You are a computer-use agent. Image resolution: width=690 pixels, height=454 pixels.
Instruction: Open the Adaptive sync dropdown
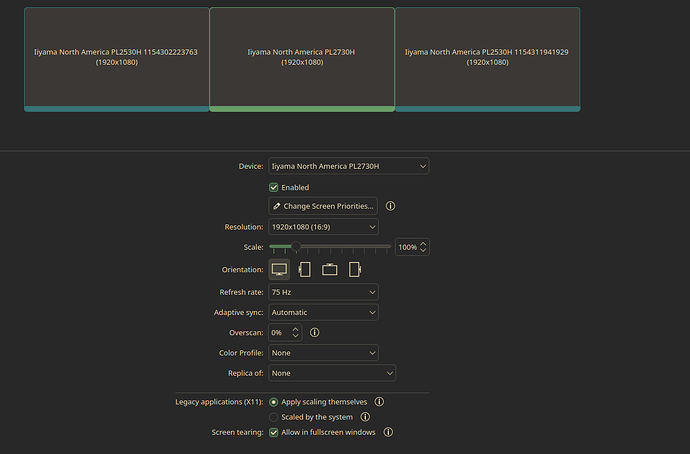(323, 312)
